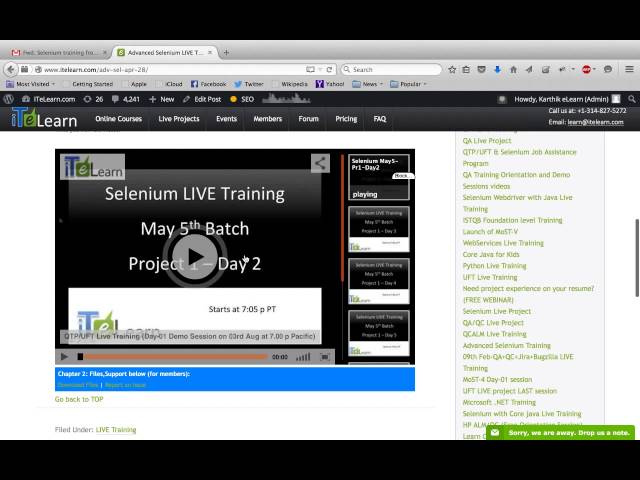640x480 pixels.
Task: Toggle the video fullscreen icon
Action: pyautogui.click(x=325, y=357)
